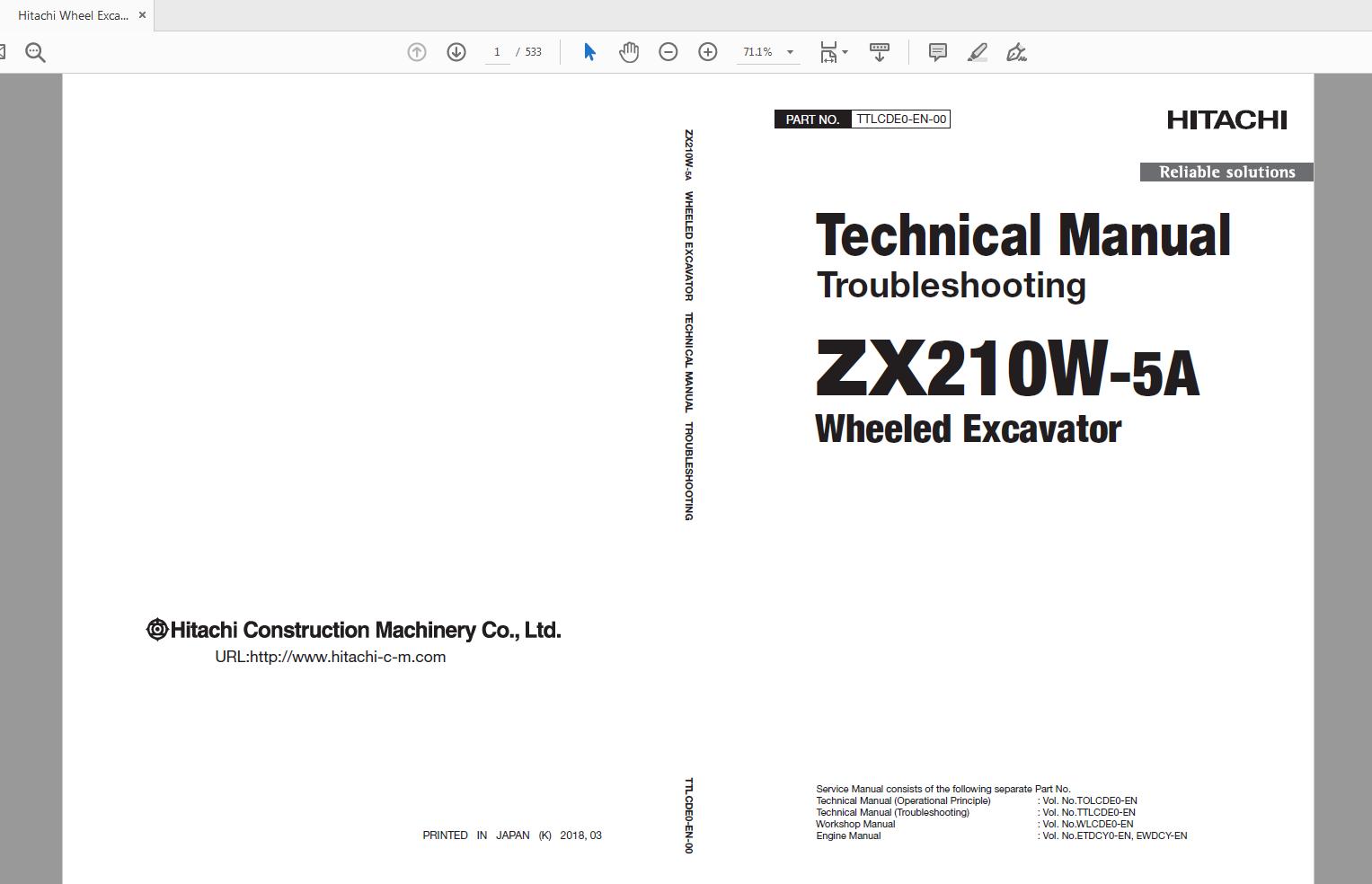Close the Hitachi Wheel Exca tab
Viewport: 1372px width, 884px height.
(142, 14)
